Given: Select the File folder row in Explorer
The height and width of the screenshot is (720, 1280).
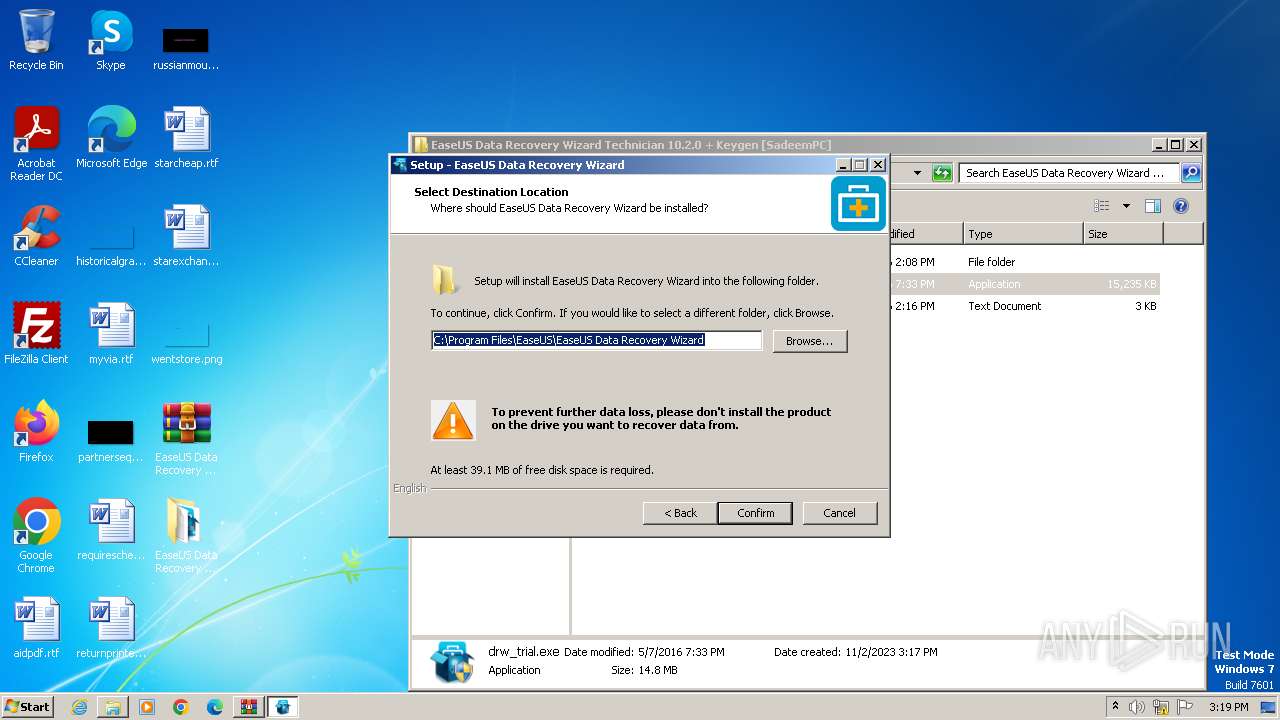Looking at the screenshot, I should point(1024,262).
